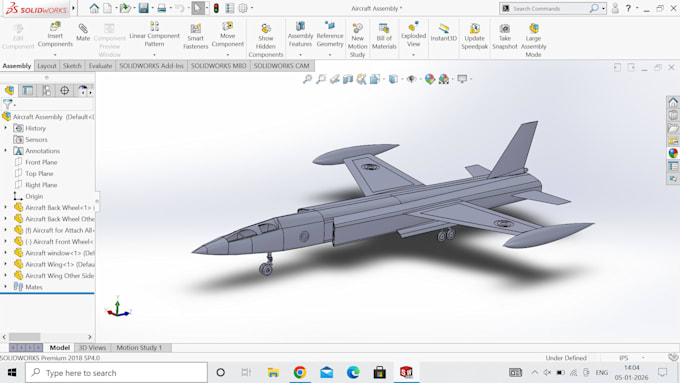The height and width of the screenshot is (383, 680).
Task: Click Zoom to Fit in view toolbar
Action: [307, 79]
